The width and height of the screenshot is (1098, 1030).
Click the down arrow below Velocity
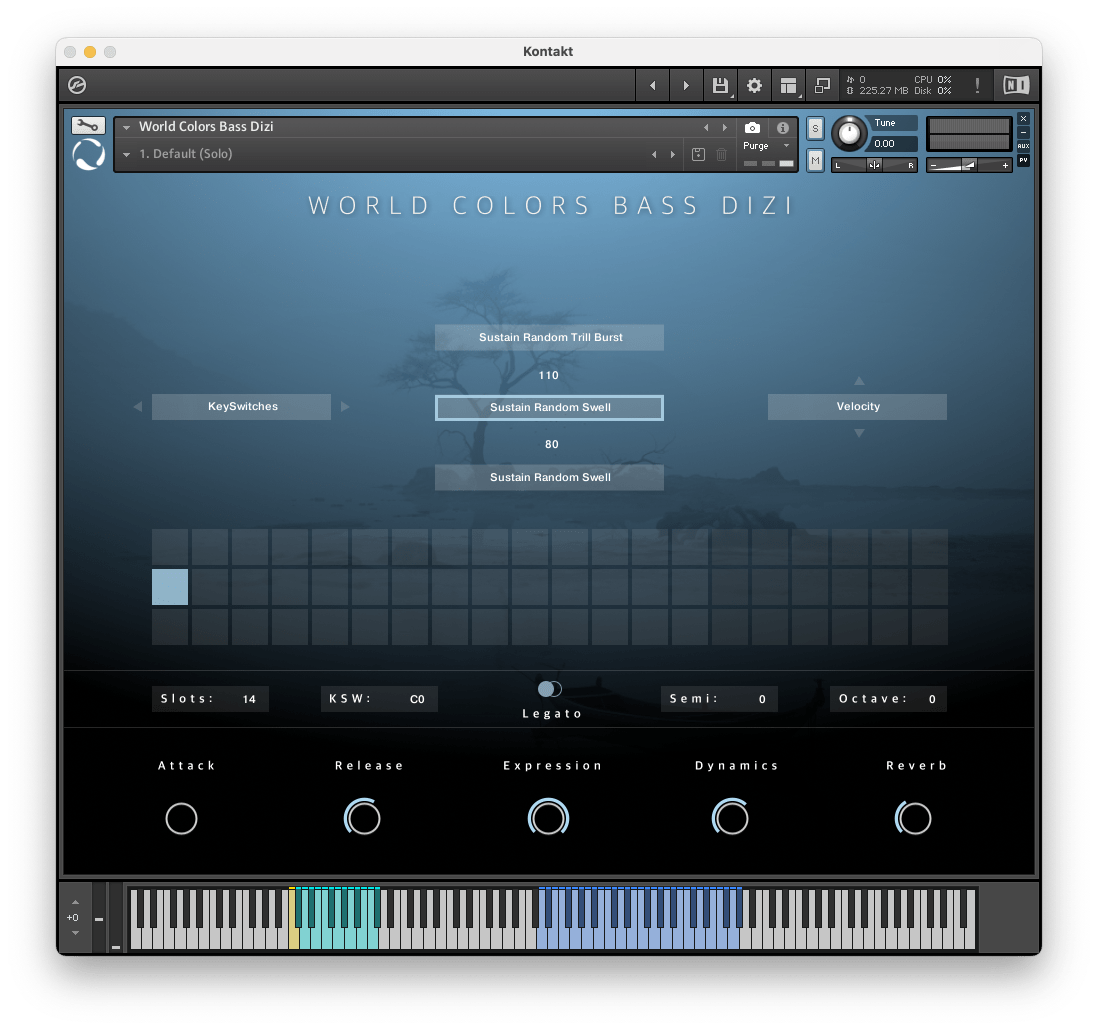point(859,433)
